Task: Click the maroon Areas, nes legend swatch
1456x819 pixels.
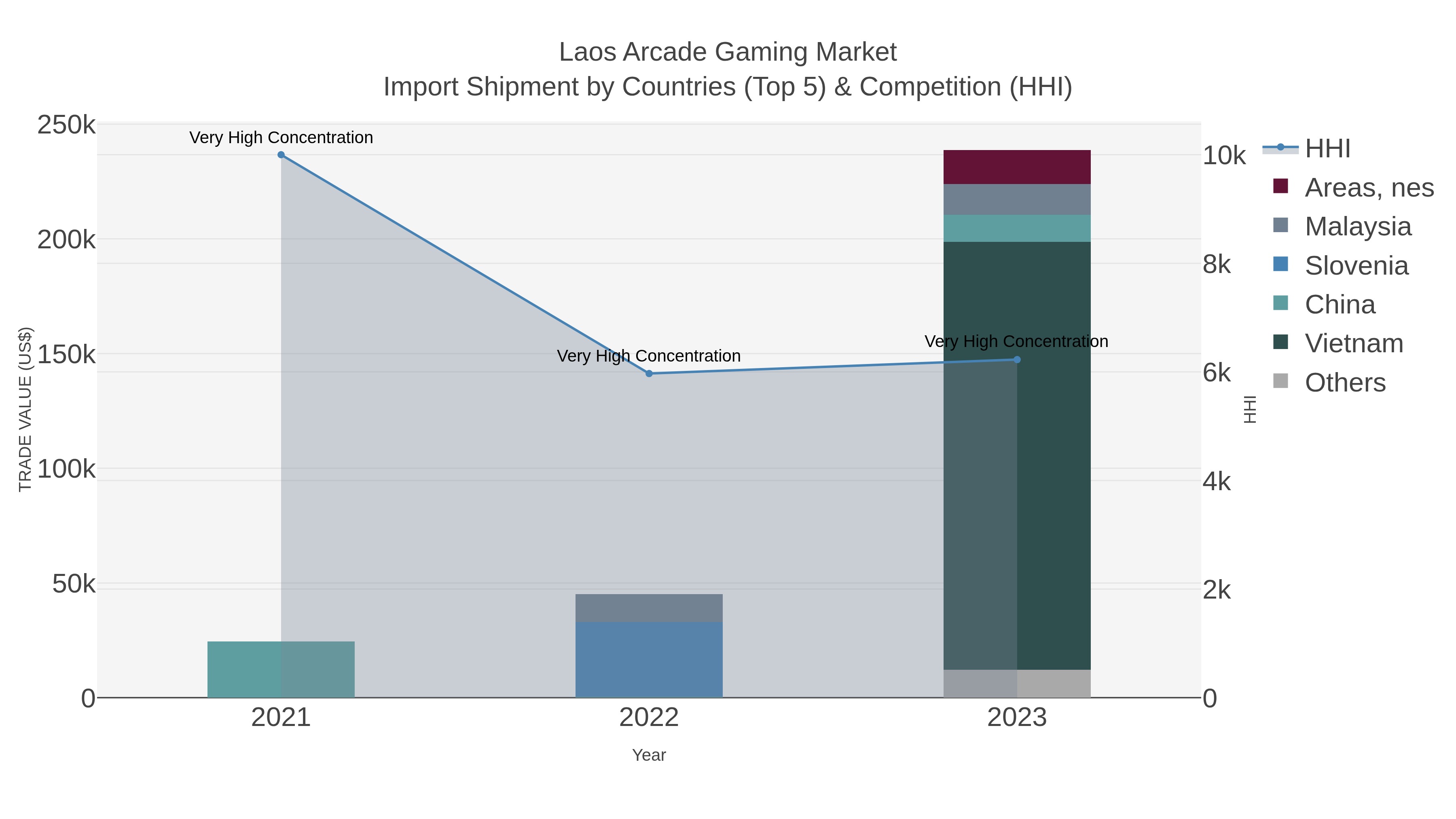Action: [1280, 186]
